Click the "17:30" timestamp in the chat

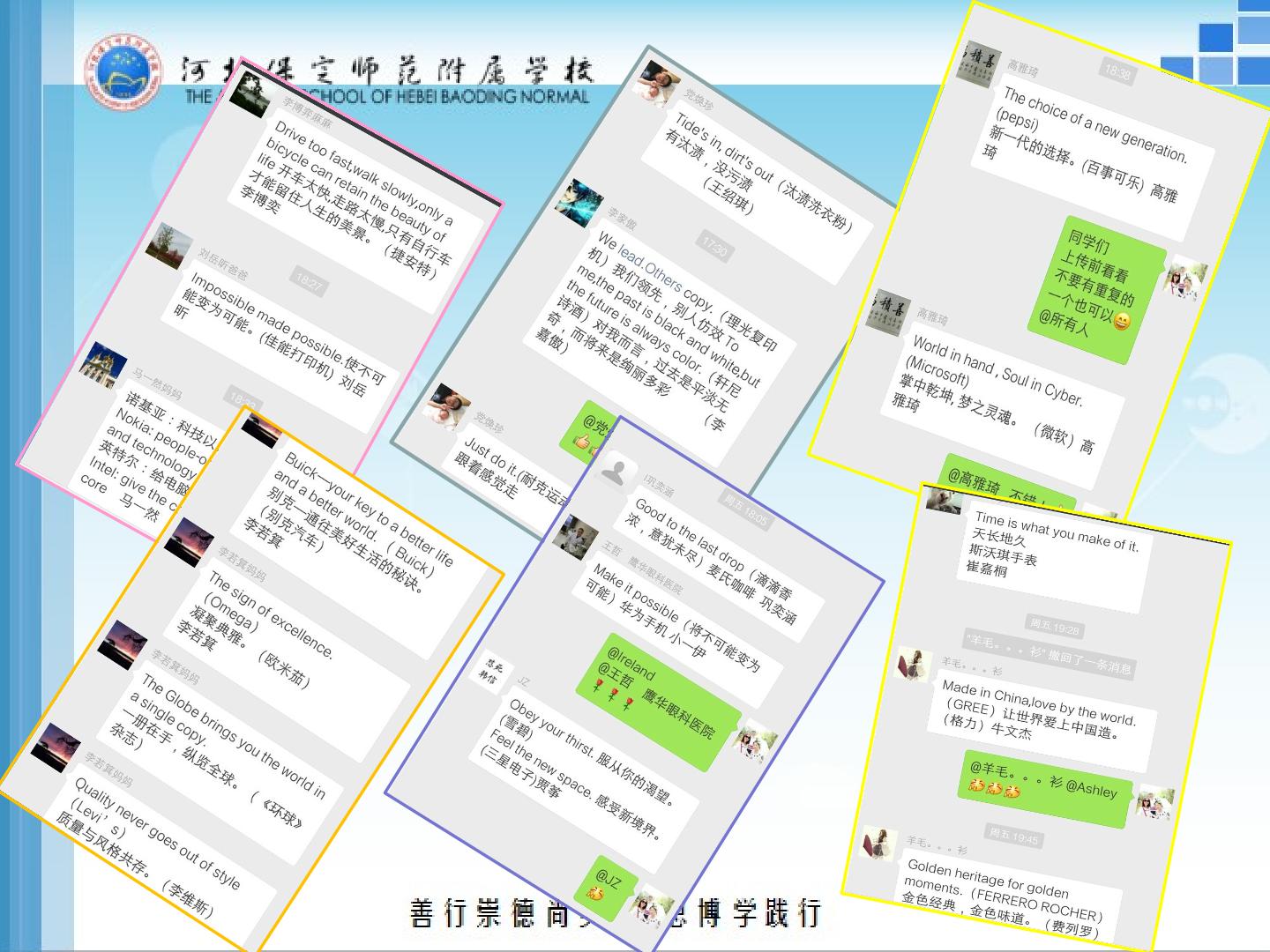[713, 245]
